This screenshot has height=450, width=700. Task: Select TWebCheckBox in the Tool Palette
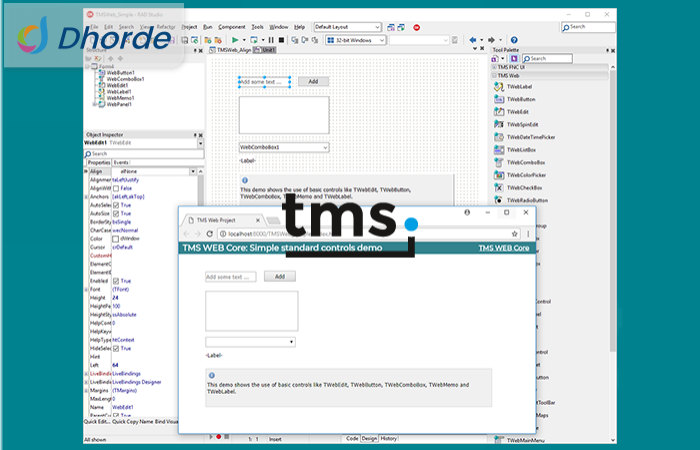coord(518,188)
